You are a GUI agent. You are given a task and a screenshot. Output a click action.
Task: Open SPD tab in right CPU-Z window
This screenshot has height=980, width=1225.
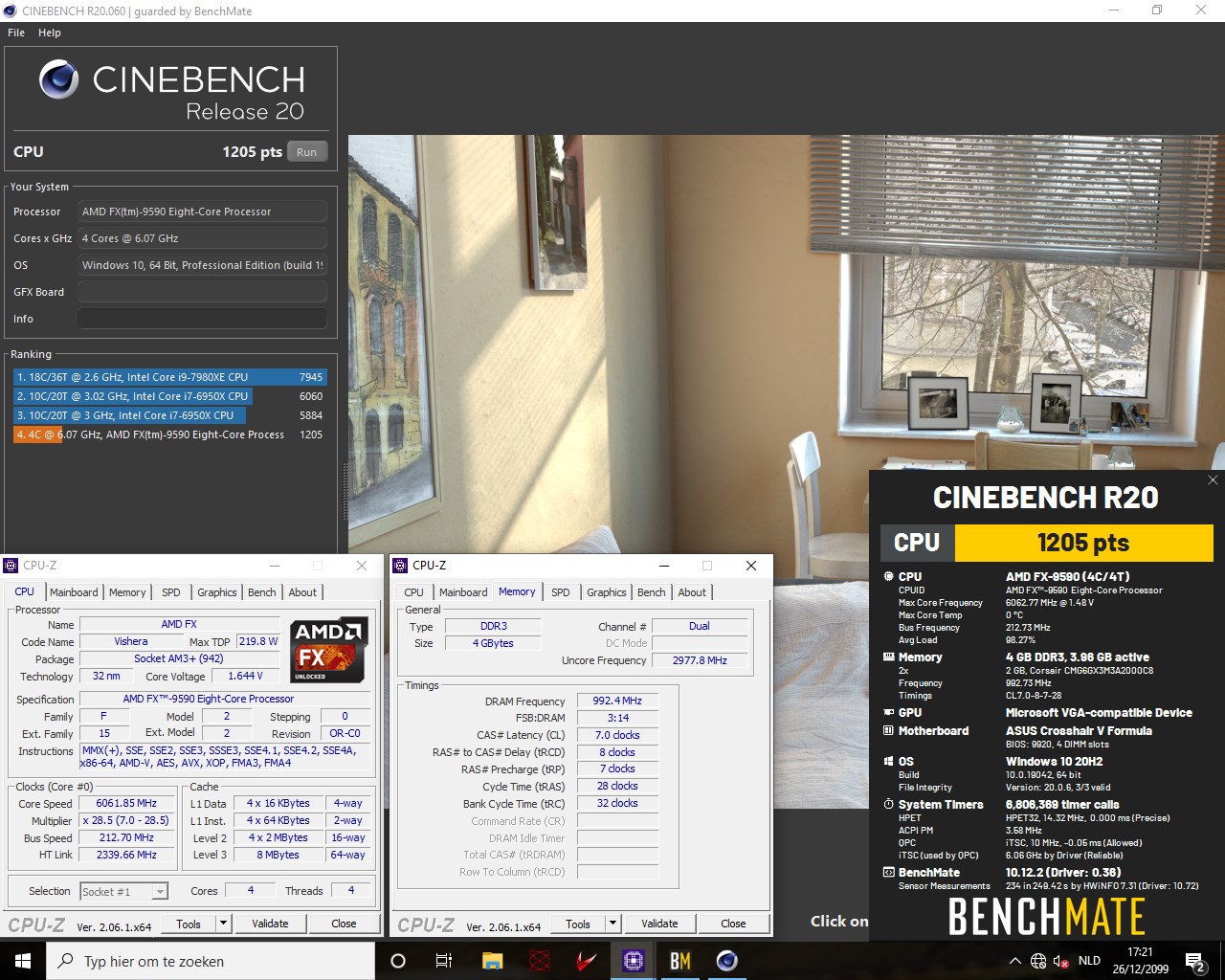pyautogui.click(x=561, y=592)
